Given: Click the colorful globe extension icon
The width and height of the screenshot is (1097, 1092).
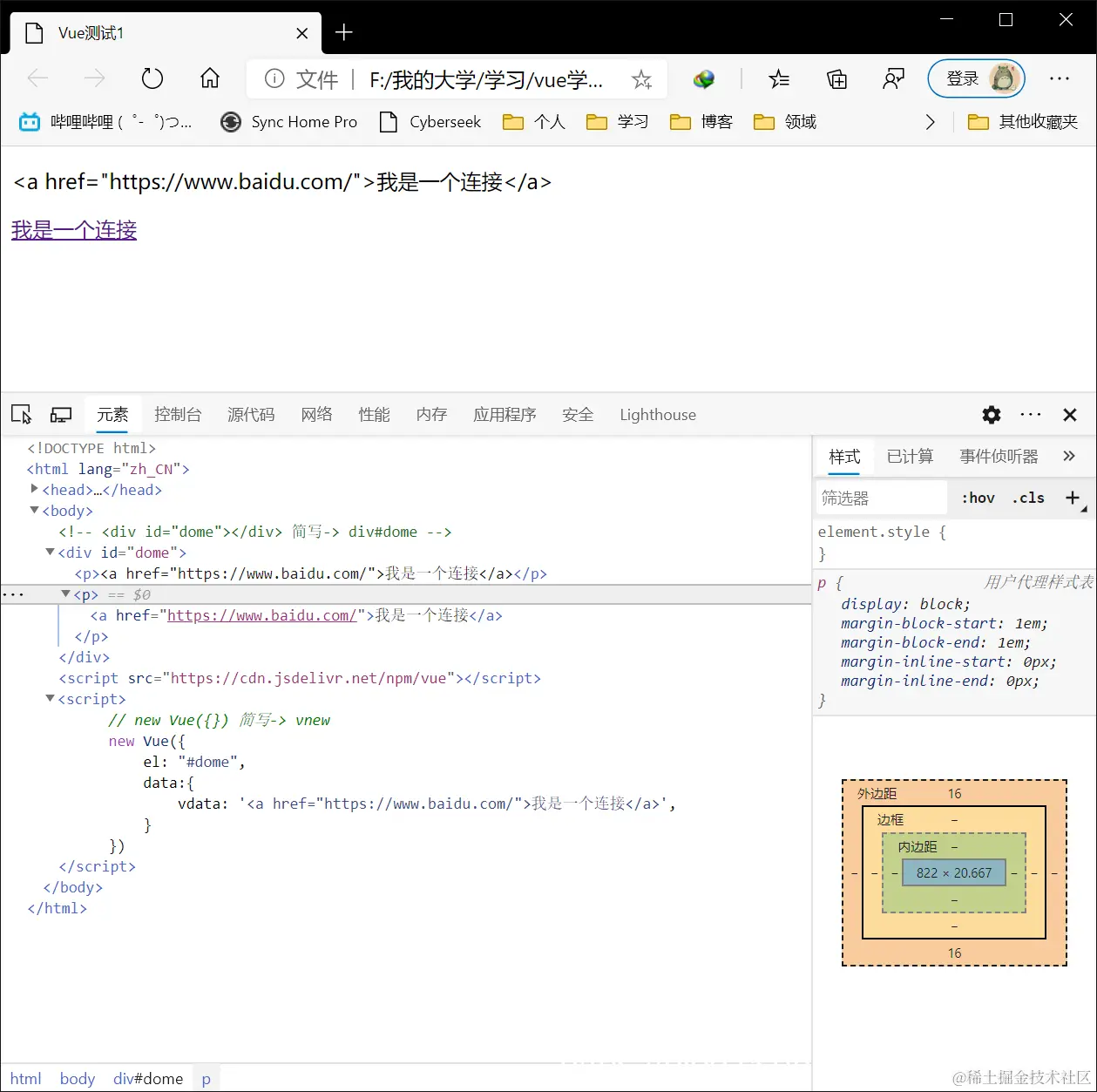Looking at the screenshot, I should coord(704,80).
